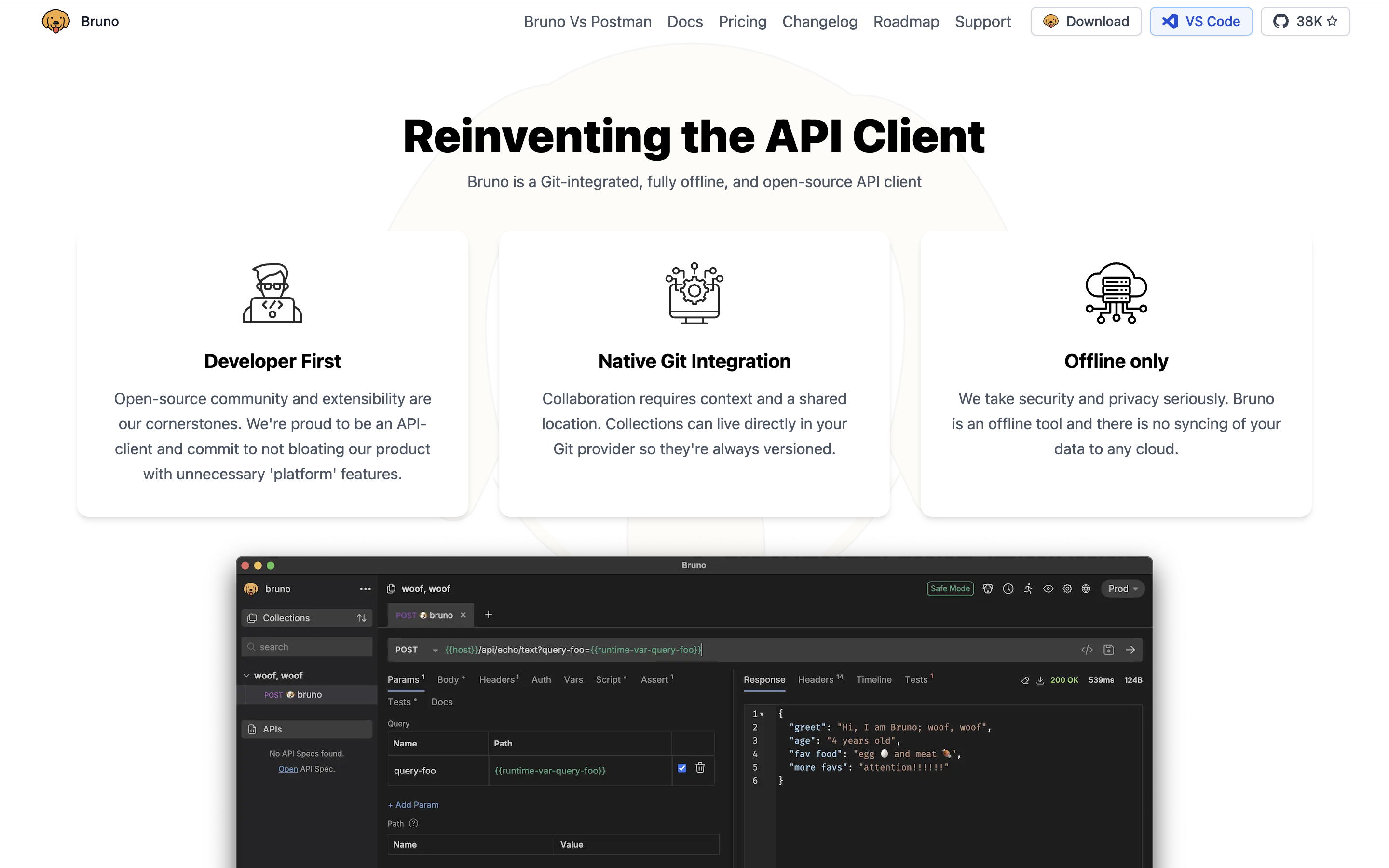The width and height of the screenshot is (1389, 868).
Task: Click the + Add Param link
Action: coord(413,805)
